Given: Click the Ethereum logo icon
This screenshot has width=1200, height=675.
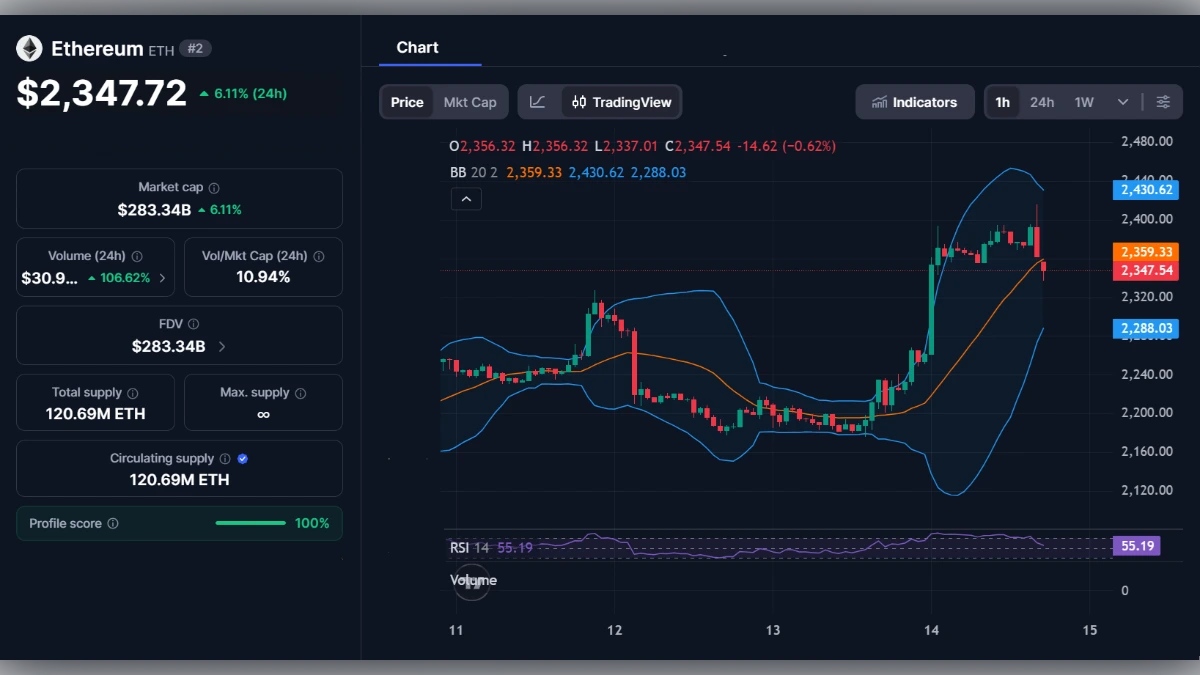Looking at the screenshot, I should pyautogui.click(x=28, y=47).
